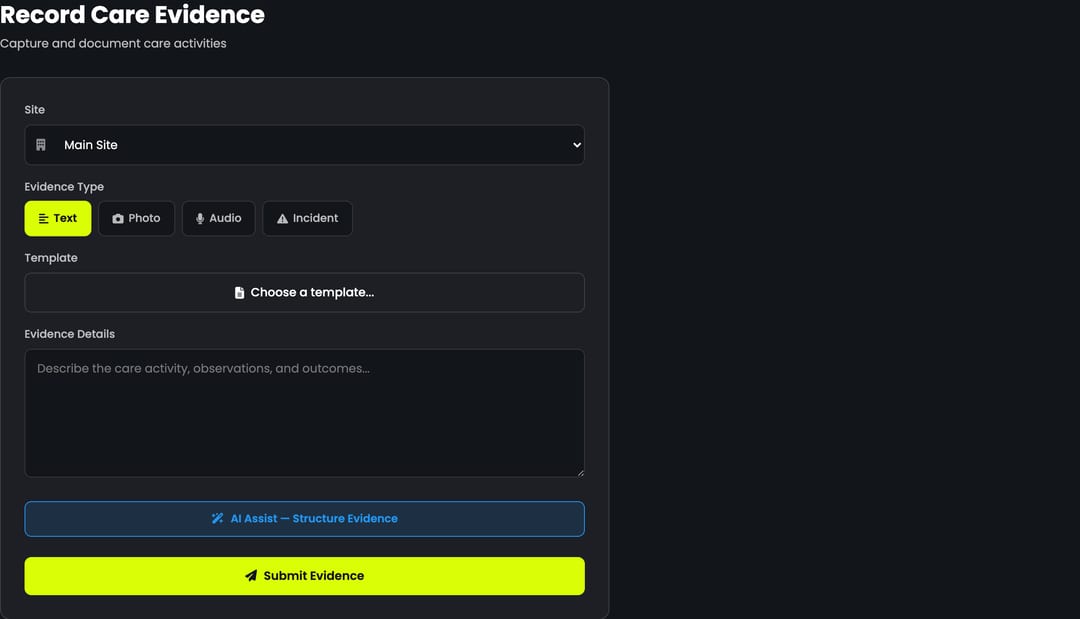Click the chevron arrow of Site selector

pos(577,145)
